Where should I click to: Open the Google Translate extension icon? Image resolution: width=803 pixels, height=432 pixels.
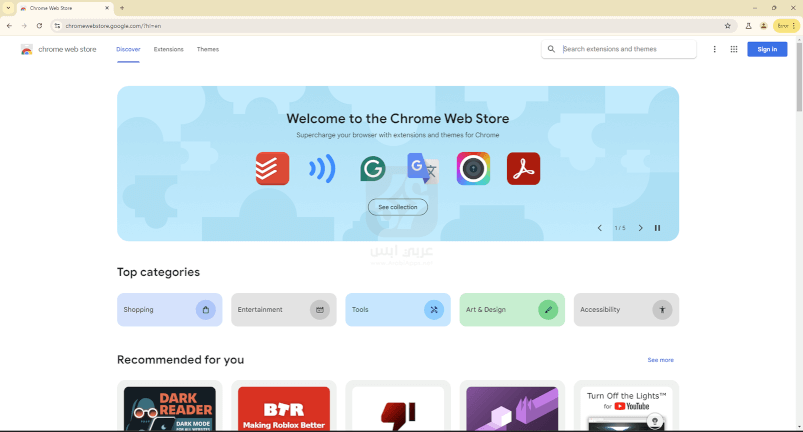[422, 168]
